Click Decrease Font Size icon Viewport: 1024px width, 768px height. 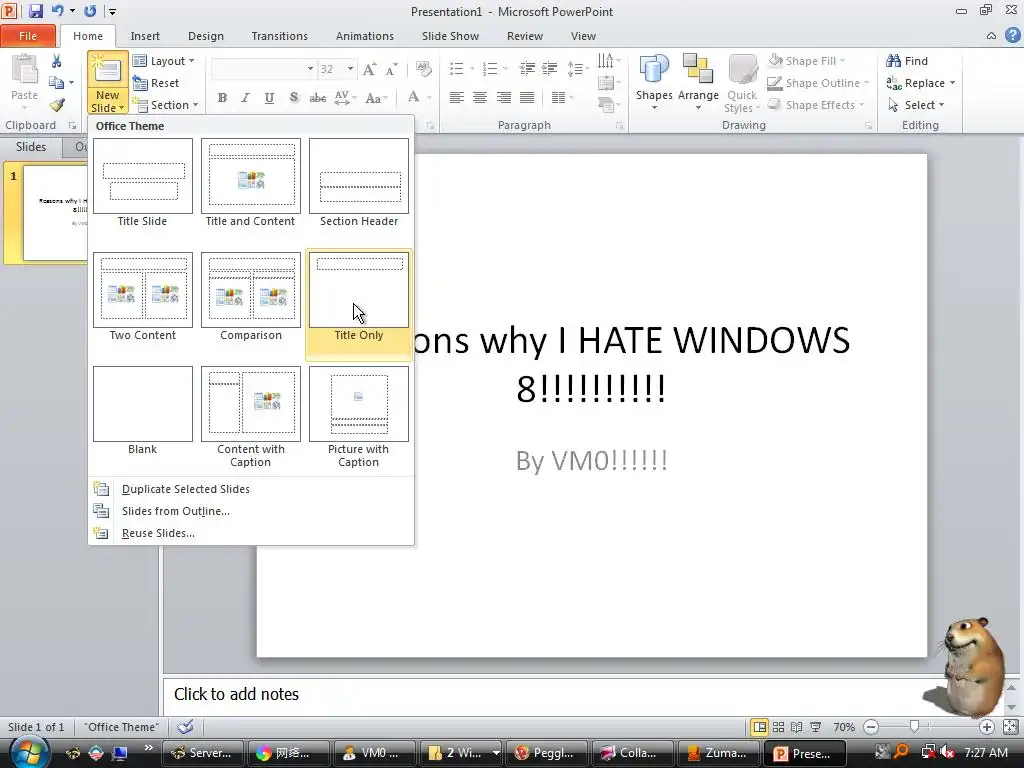[391, 69]
